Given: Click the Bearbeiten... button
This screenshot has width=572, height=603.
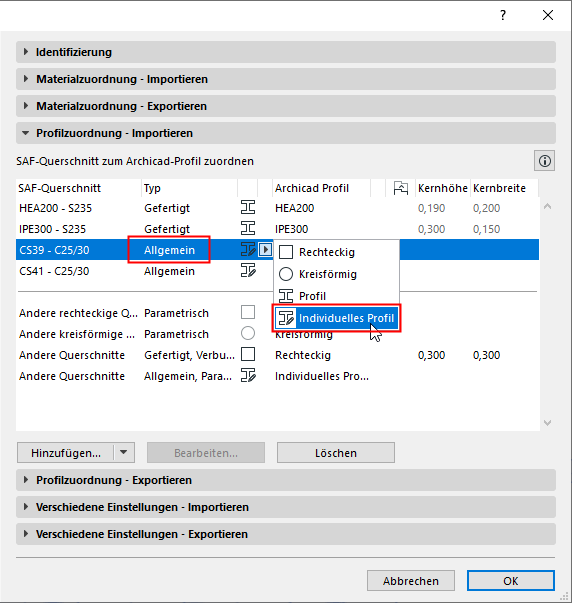Looking at the screenshot, I should pos(206,453).
